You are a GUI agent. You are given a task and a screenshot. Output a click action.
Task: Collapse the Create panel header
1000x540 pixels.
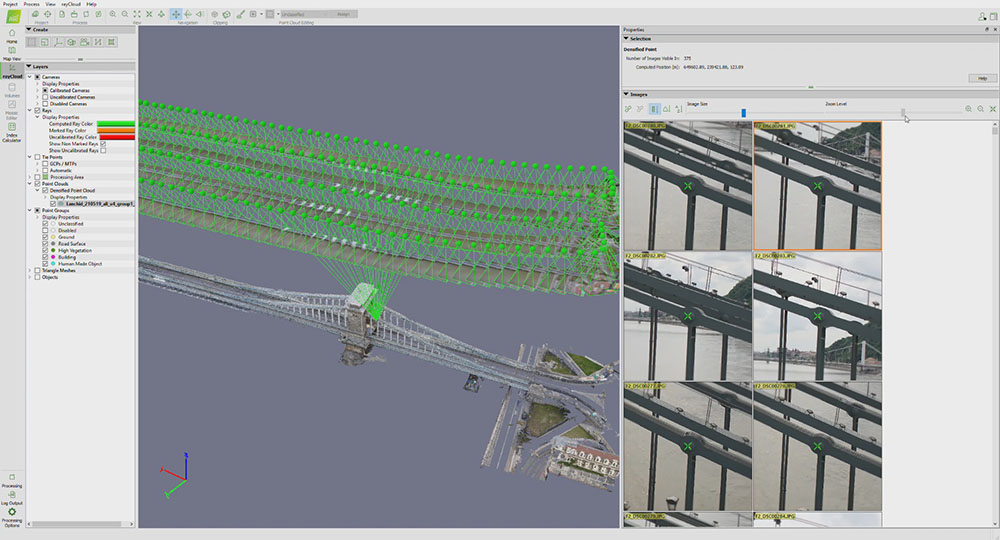pyautogui.click(x=29, y=29)
